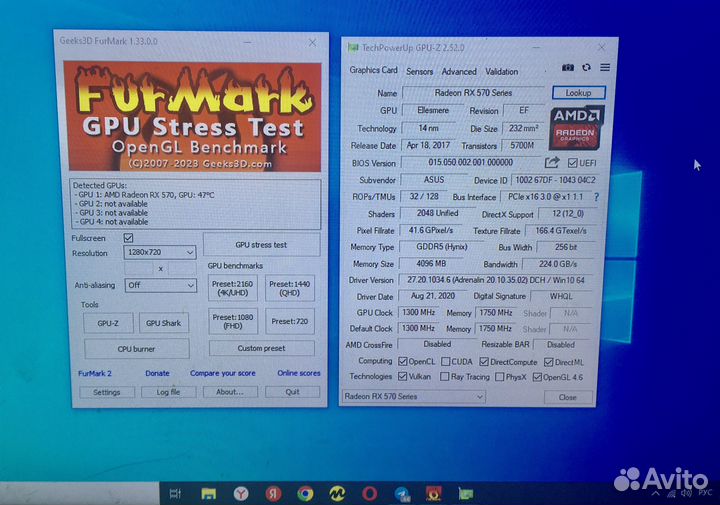Screen dimensions: 720x505
Task: Toggle the Ray Tracing checkbox
Action: click(x=444, y=377)
